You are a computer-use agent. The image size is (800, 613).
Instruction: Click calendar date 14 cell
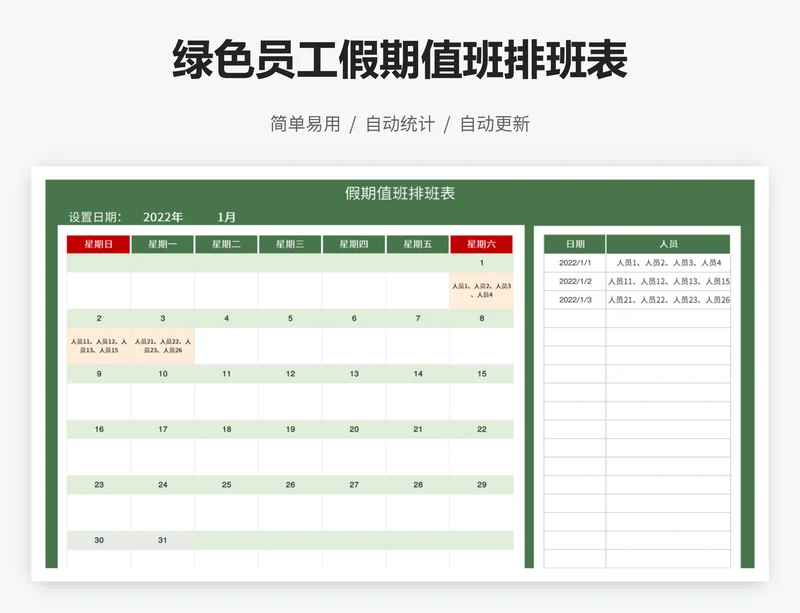pyautogui.click(x=417, y=374)
